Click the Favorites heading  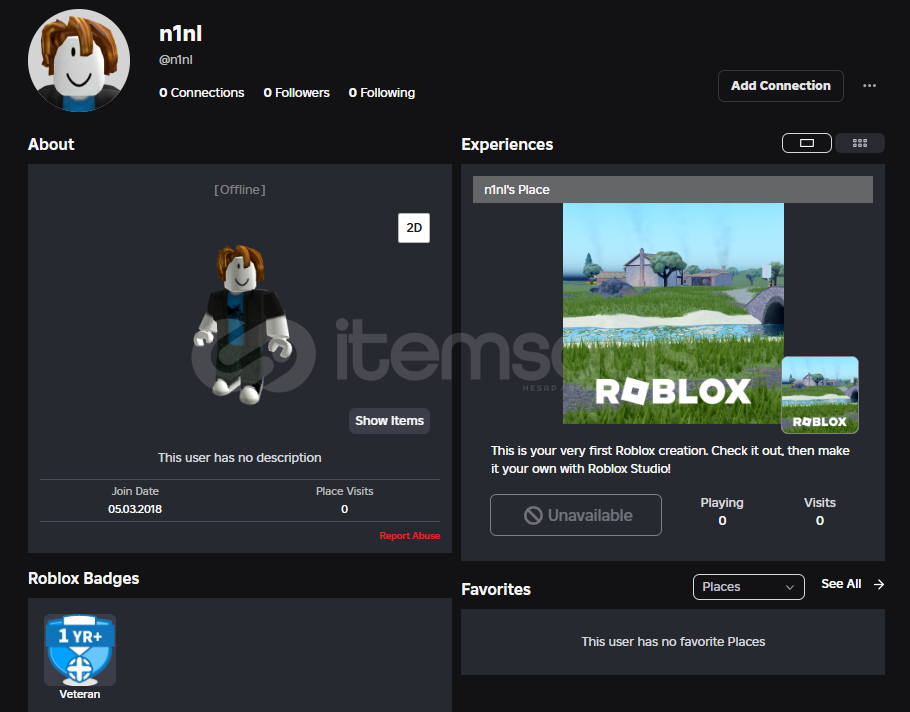496,590
